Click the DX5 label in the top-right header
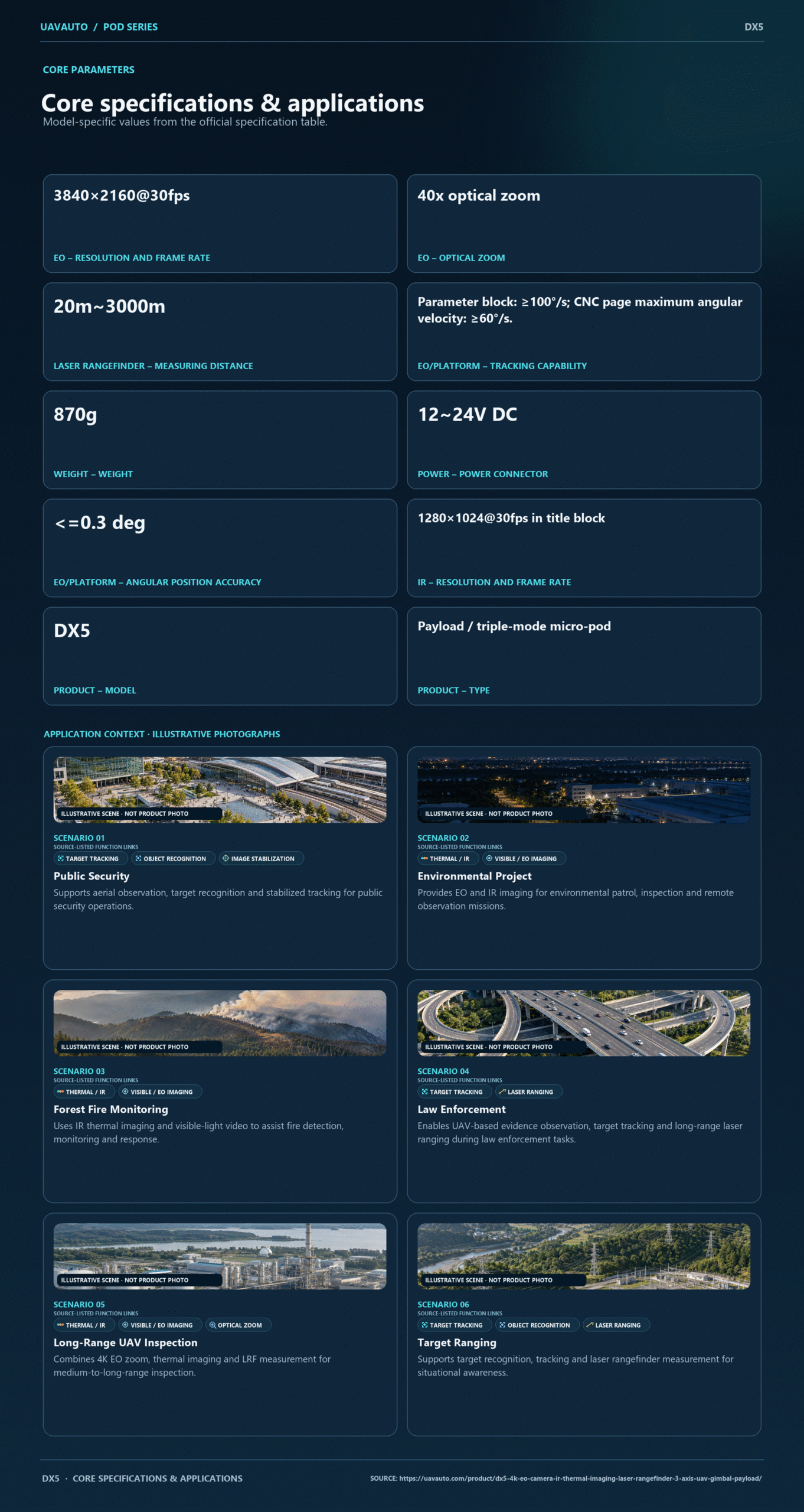 point(754,27)
